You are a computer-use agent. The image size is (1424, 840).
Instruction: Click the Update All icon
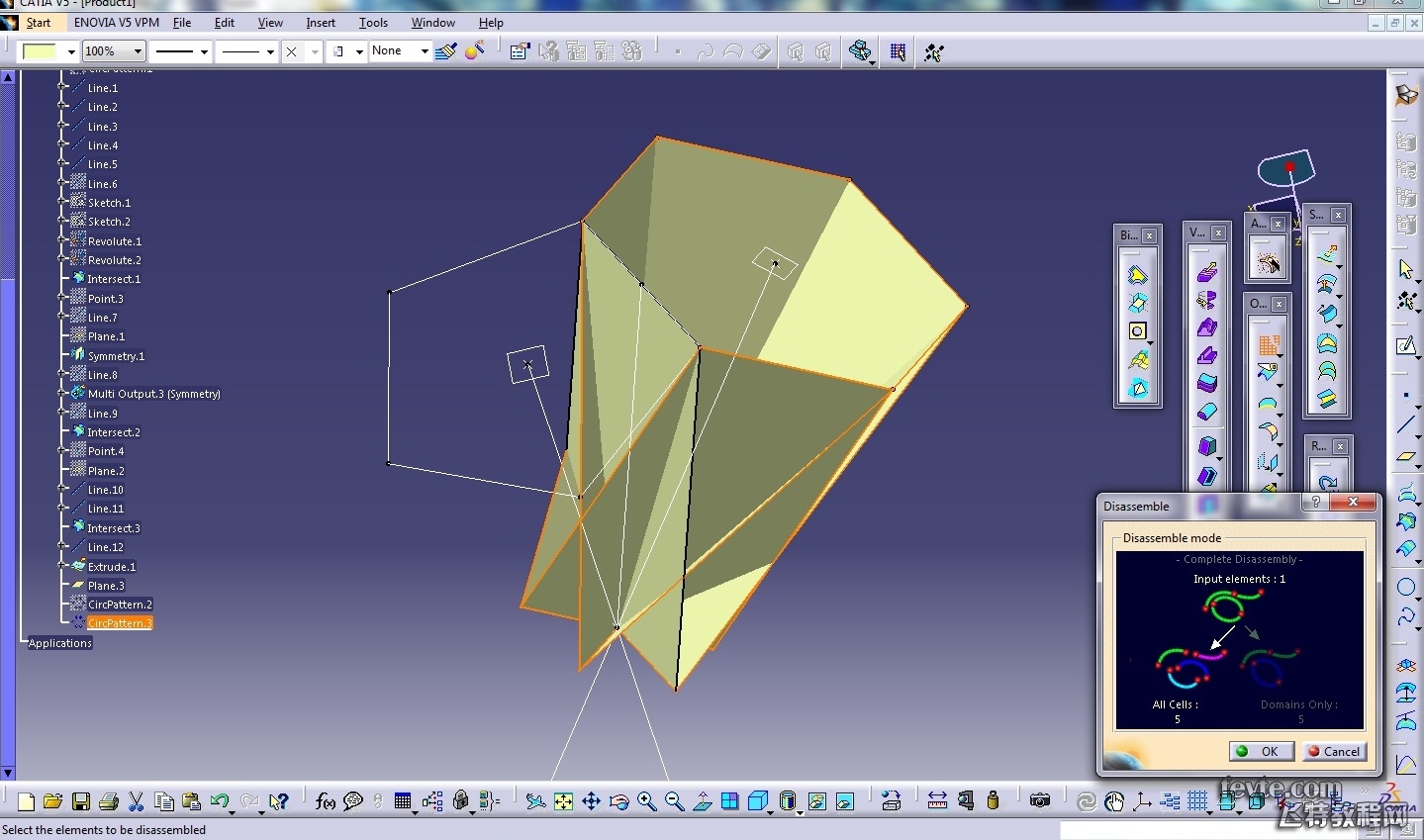[1087, 801]
